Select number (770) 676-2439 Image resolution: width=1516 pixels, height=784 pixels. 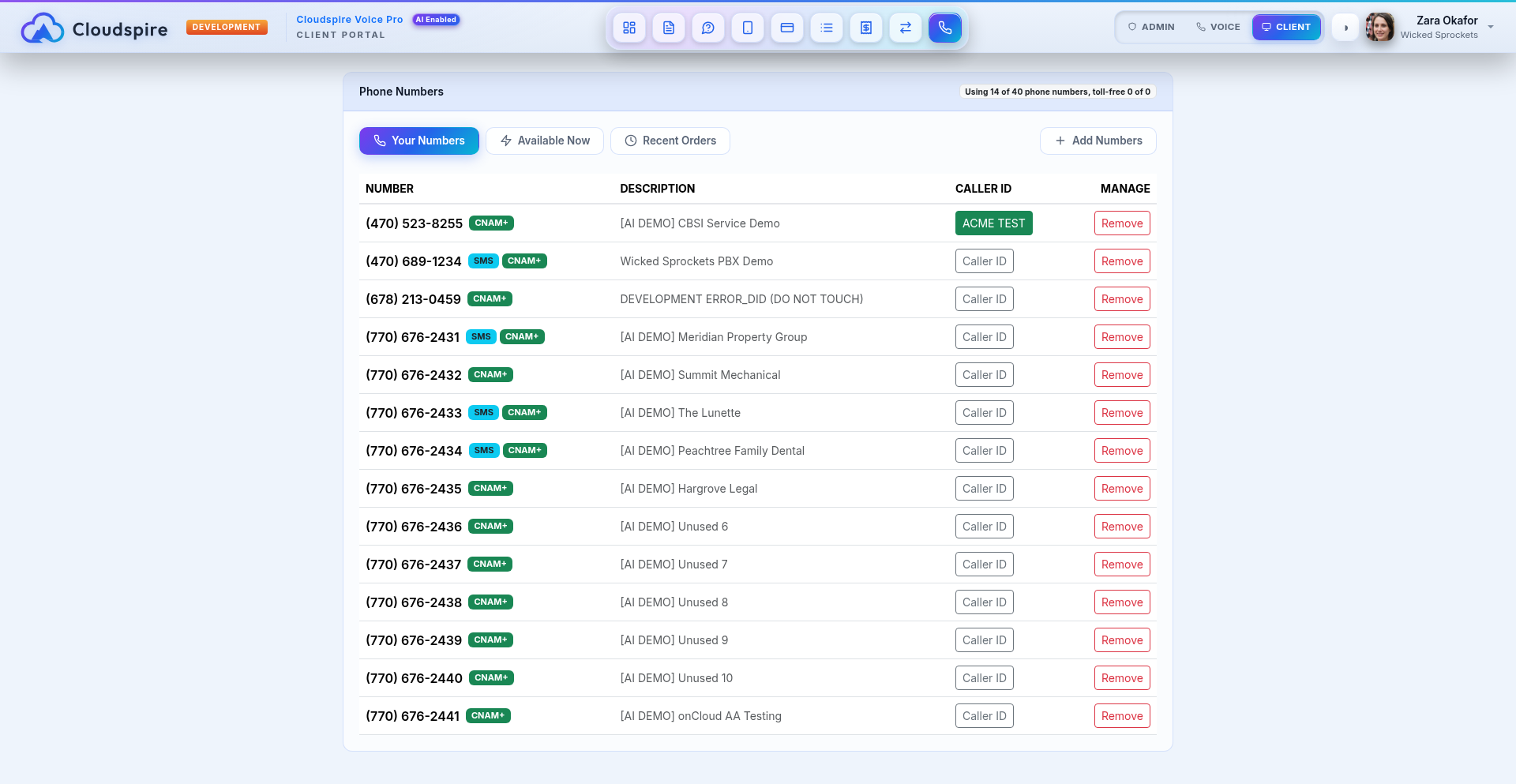coord(414,640)
